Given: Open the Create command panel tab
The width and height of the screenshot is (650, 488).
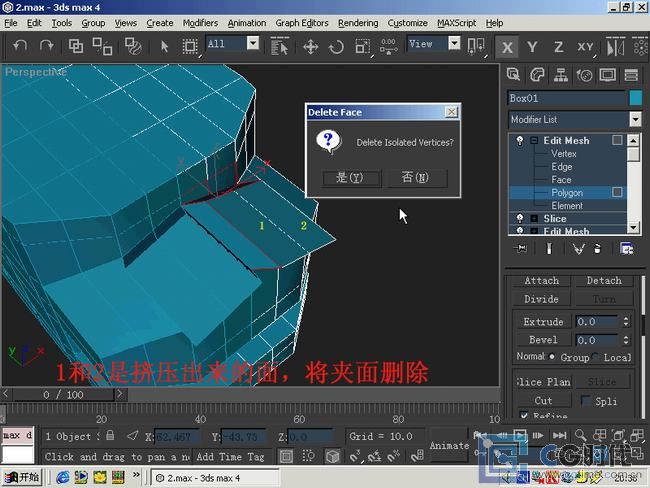Looking at the screenshot, I should pos(514,75).
